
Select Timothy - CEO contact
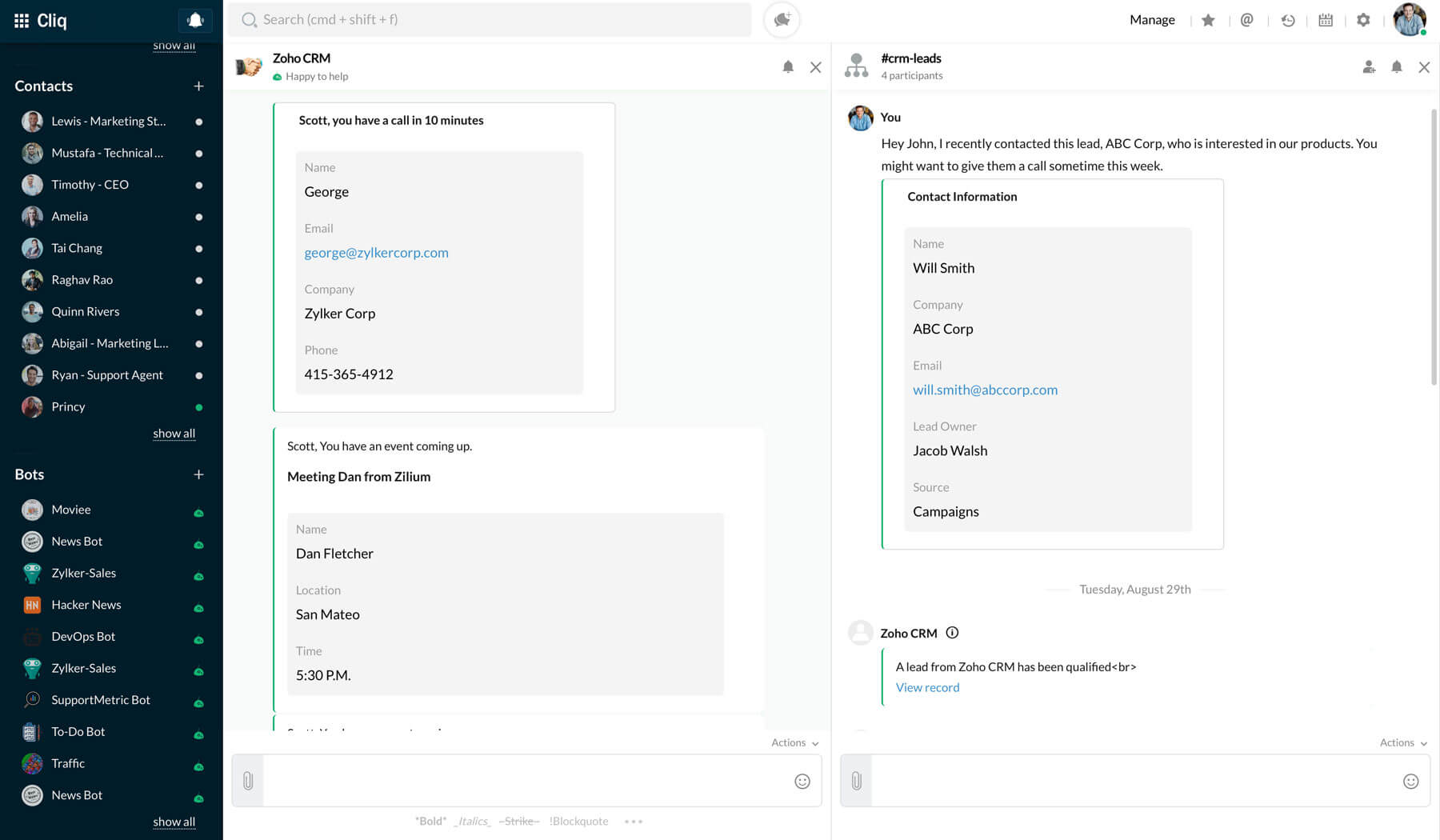(x=90, y=185)
